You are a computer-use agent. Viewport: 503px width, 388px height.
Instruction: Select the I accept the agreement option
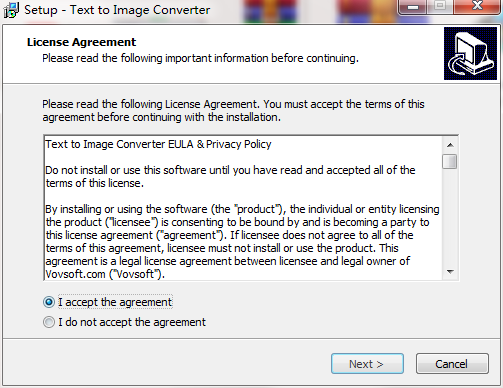[x=49, y=302]
